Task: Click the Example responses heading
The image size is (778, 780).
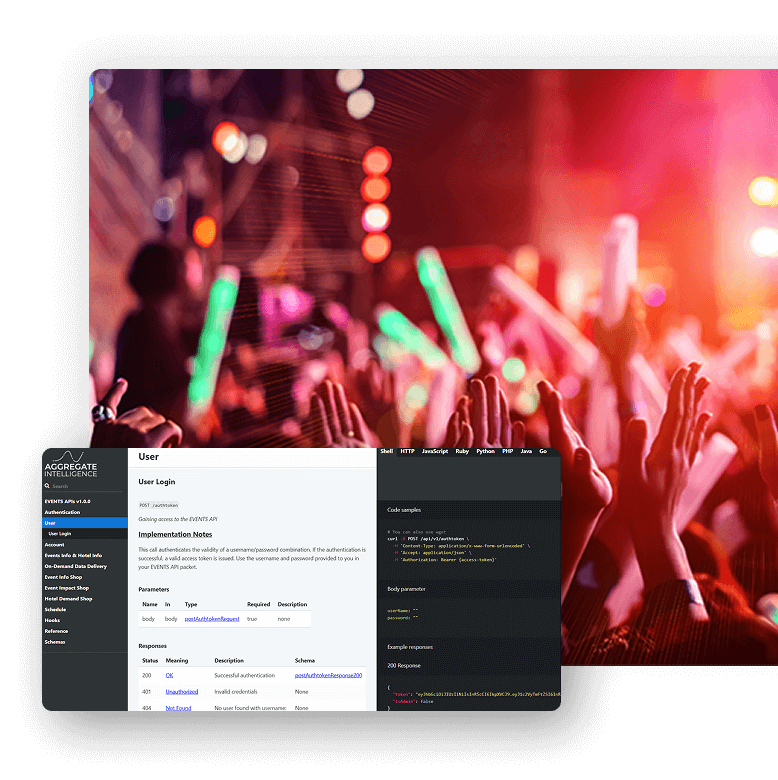Action: coord(410,647)
